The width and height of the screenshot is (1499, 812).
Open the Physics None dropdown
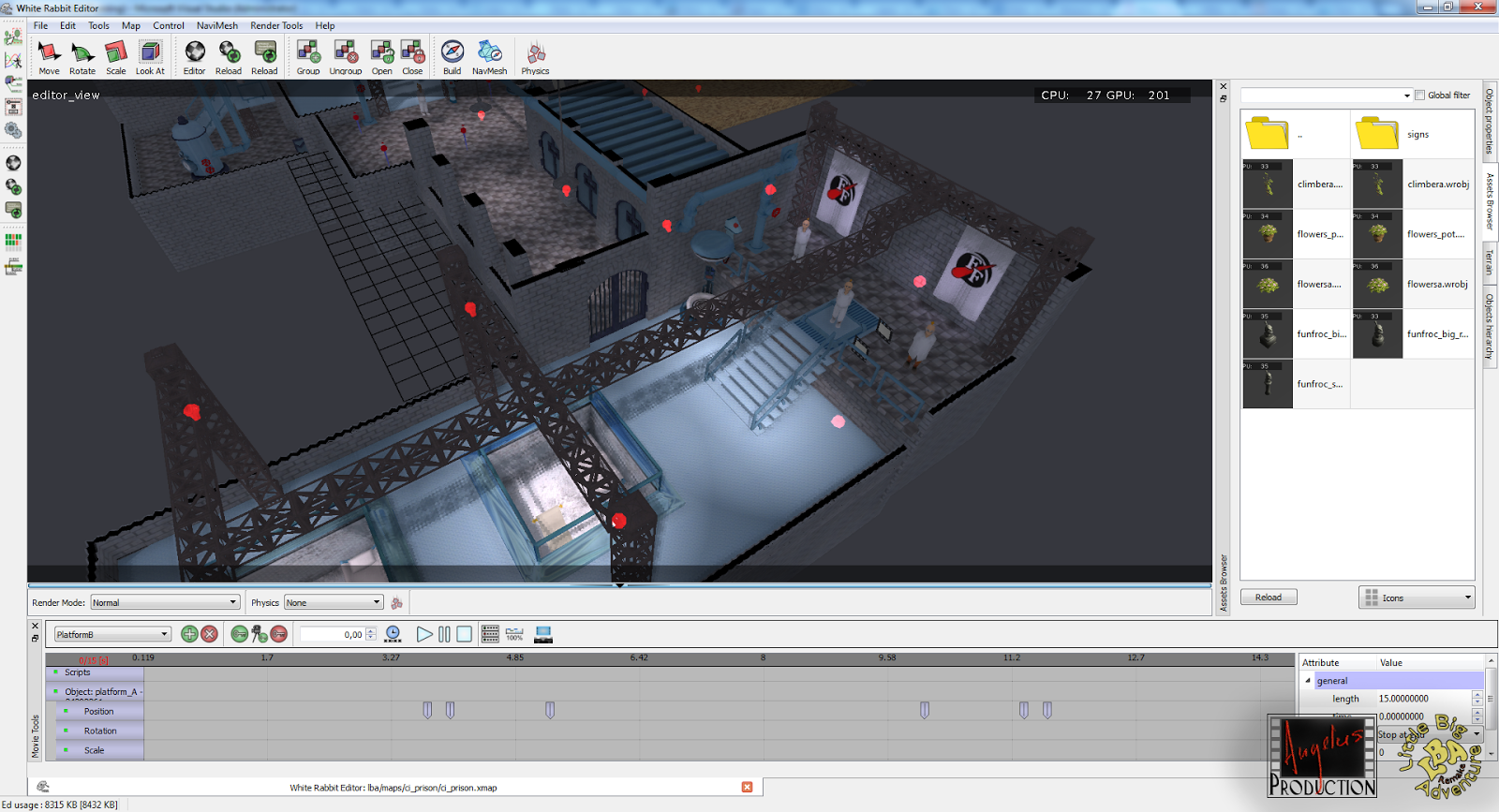click(334, 602)
